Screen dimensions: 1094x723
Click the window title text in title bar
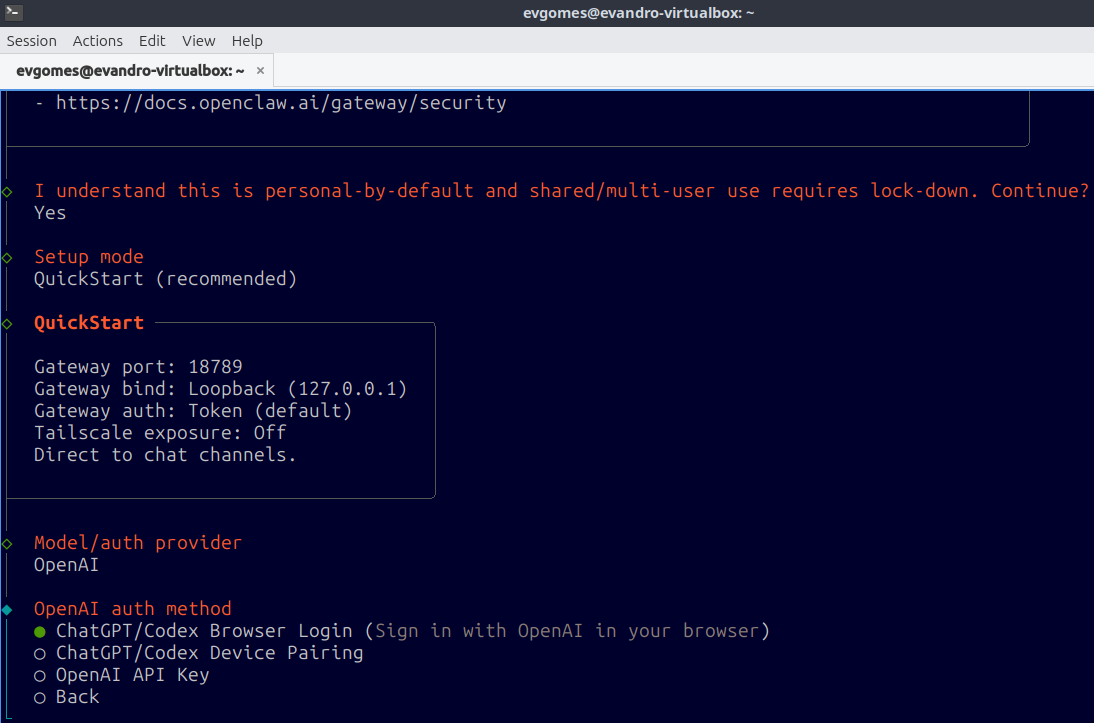click(x=638, y=13)
